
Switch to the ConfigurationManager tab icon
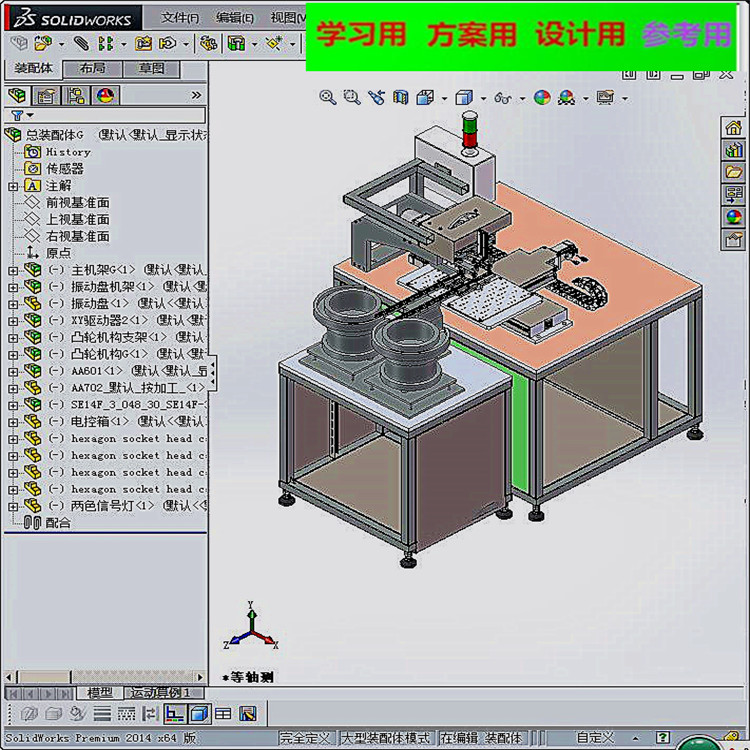(x=76, y=96)
